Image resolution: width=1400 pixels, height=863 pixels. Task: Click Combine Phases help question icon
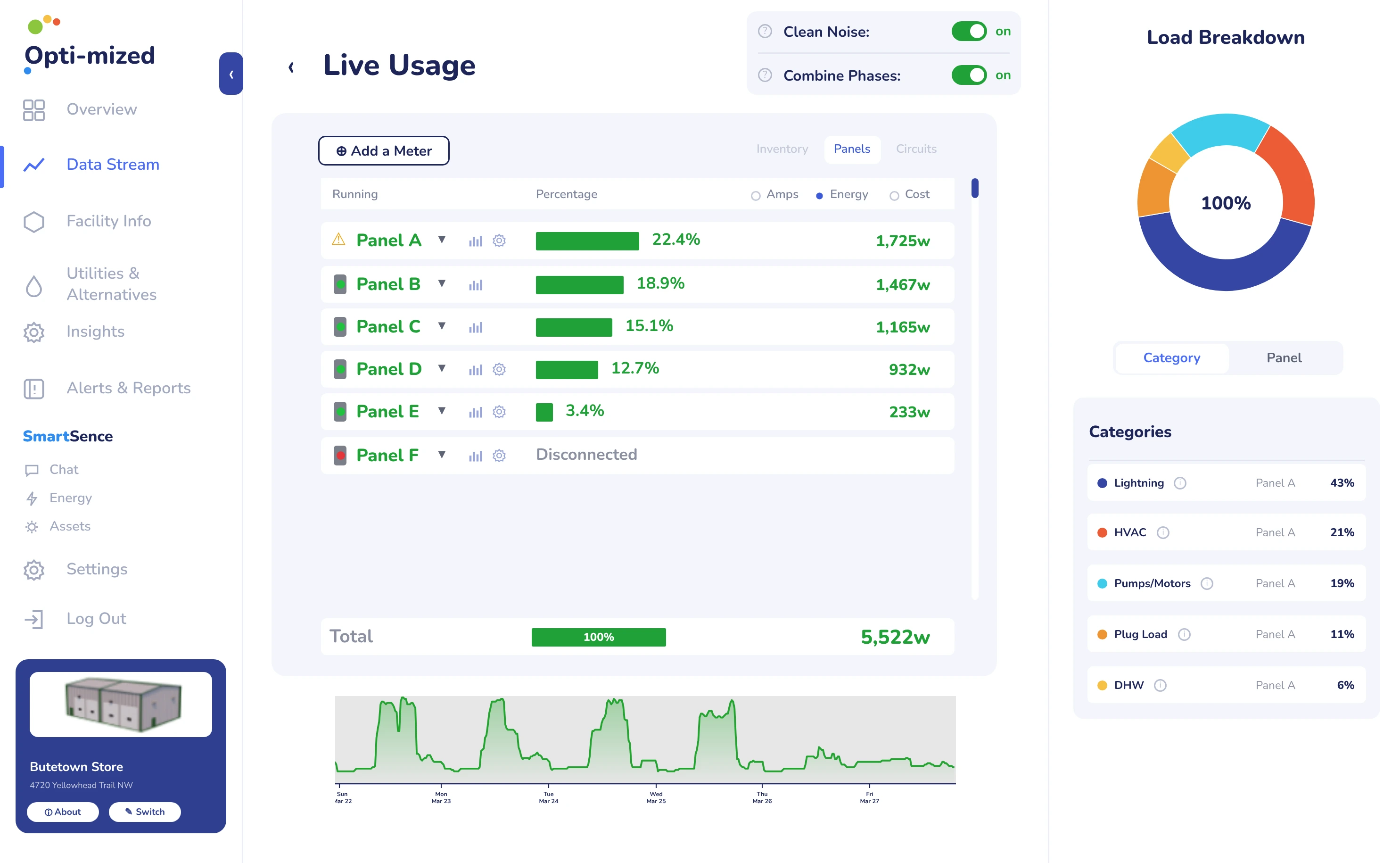click(765, 75)
